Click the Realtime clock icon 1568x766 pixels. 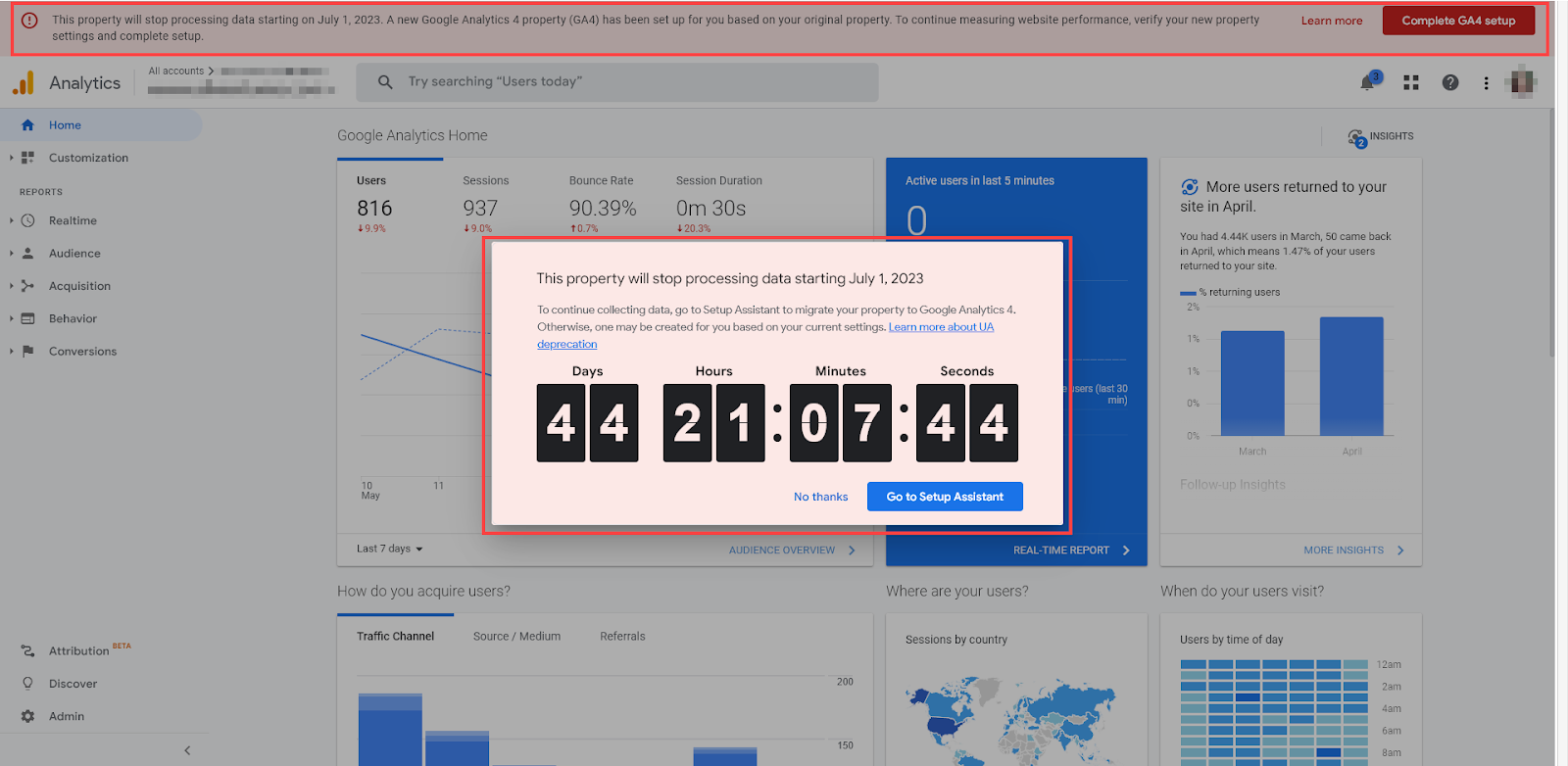(x=27, y=220)
